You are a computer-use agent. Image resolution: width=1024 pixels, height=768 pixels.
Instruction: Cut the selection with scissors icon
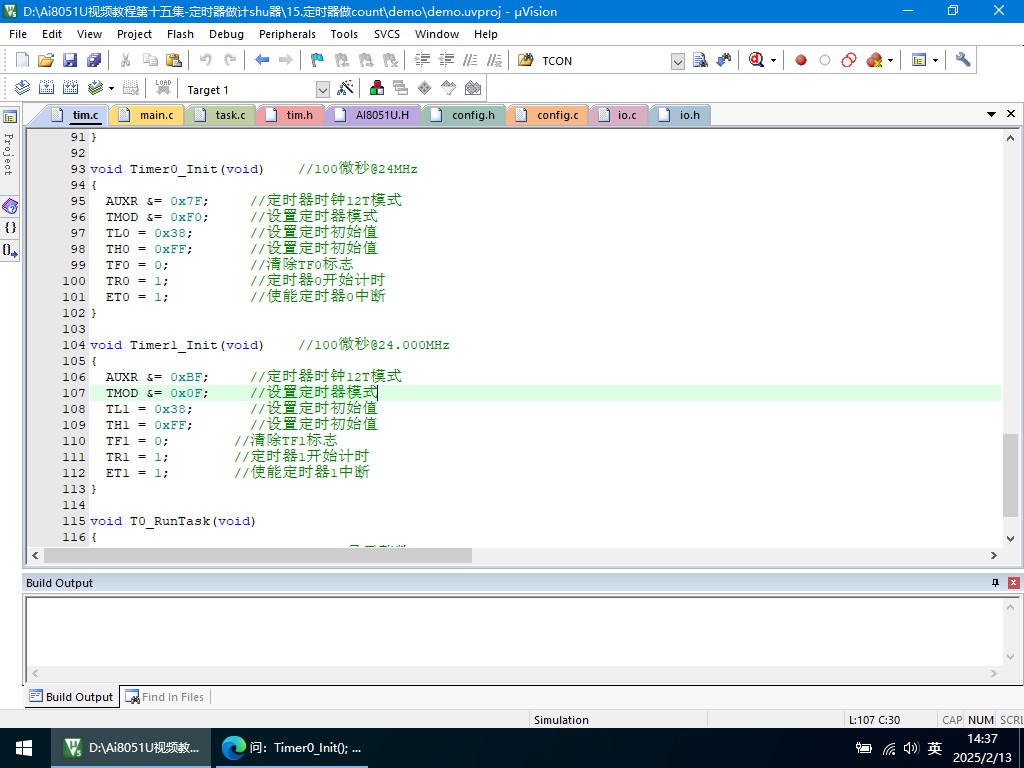[125, 60]
